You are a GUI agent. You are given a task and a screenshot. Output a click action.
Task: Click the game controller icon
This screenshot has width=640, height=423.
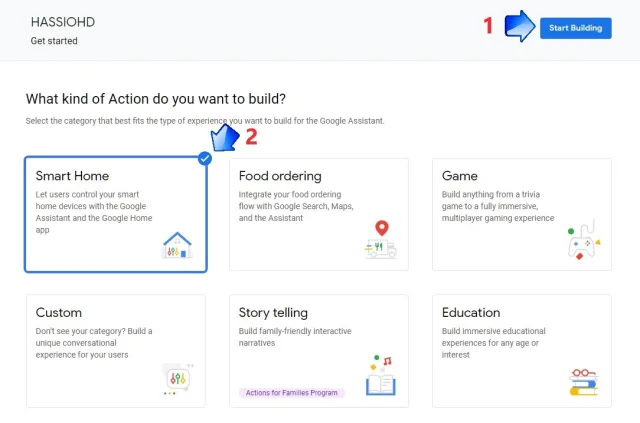point(584,240)
